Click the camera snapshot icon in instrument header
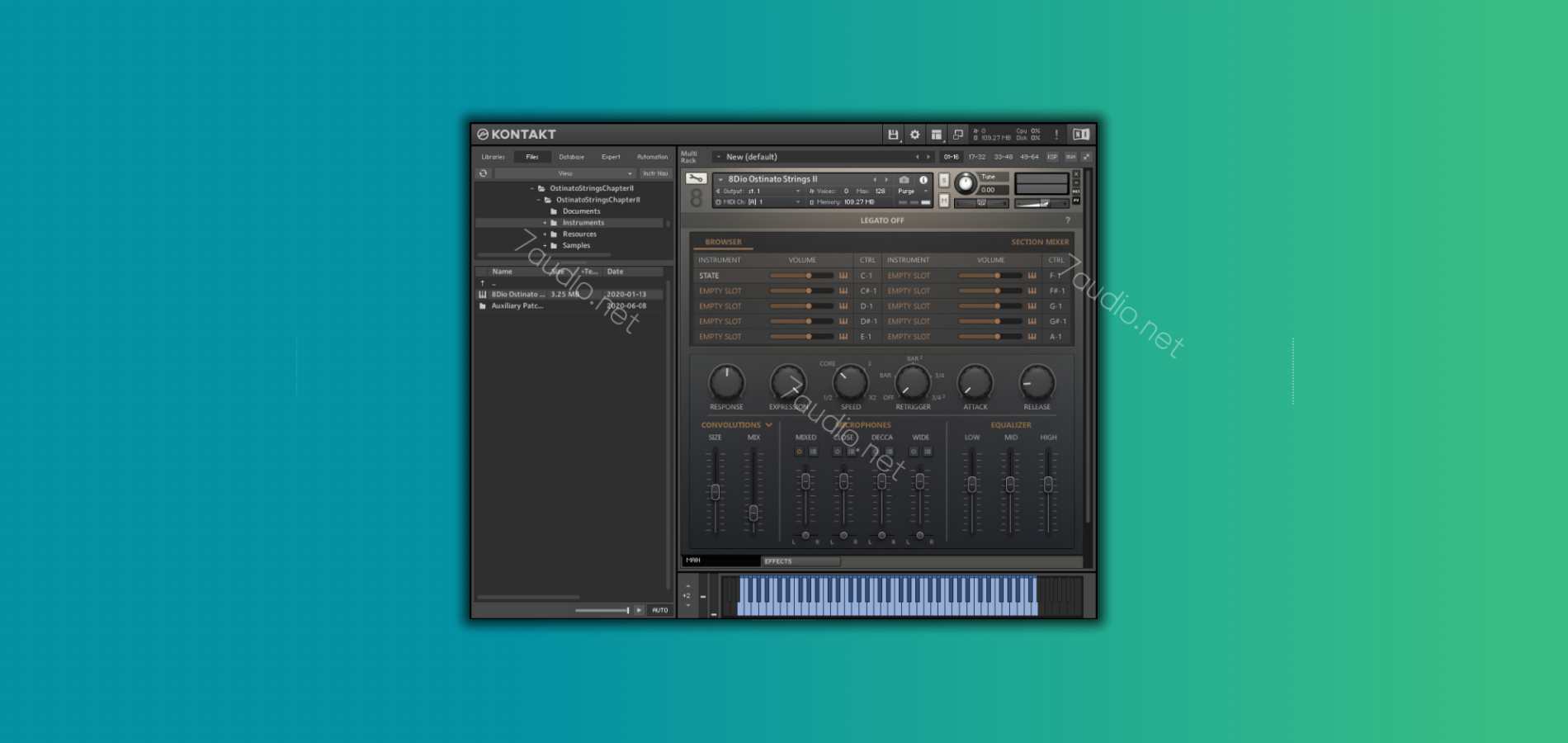The height and width of the screenshot is (743, 1568). coord(904,179)
